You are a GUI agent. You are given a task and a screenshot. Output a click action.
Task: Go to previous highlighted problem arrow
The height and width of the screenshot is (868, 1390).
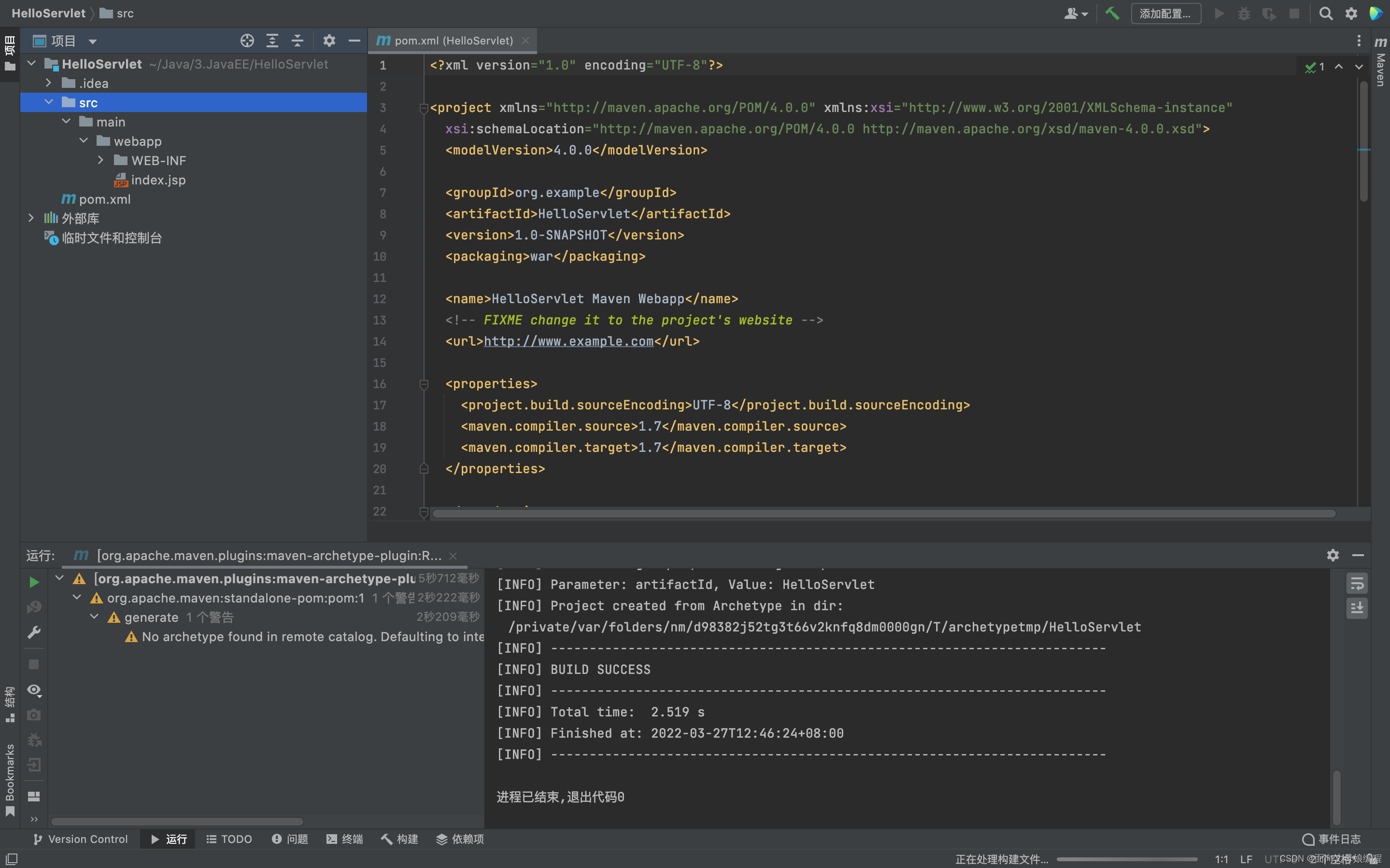point(1338,67)
